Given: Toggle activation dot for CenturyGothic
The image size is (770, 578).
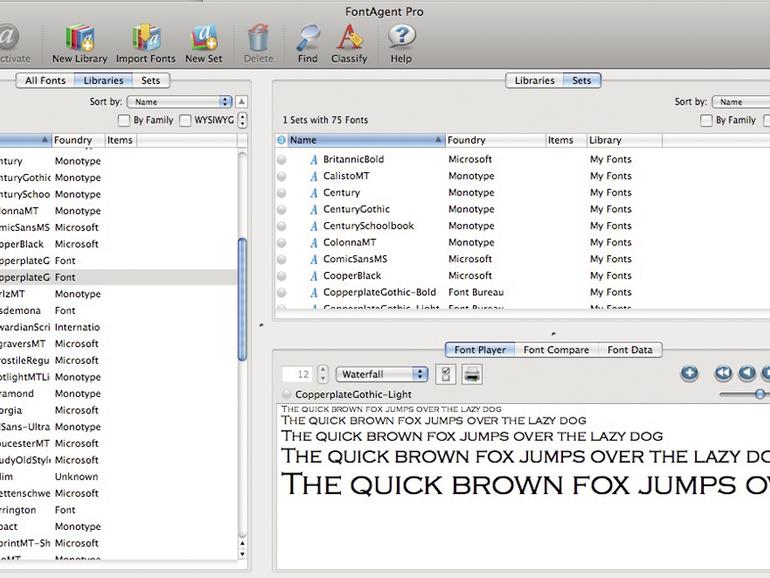Looking at the screenshot, I should click(x=281, y=210).
